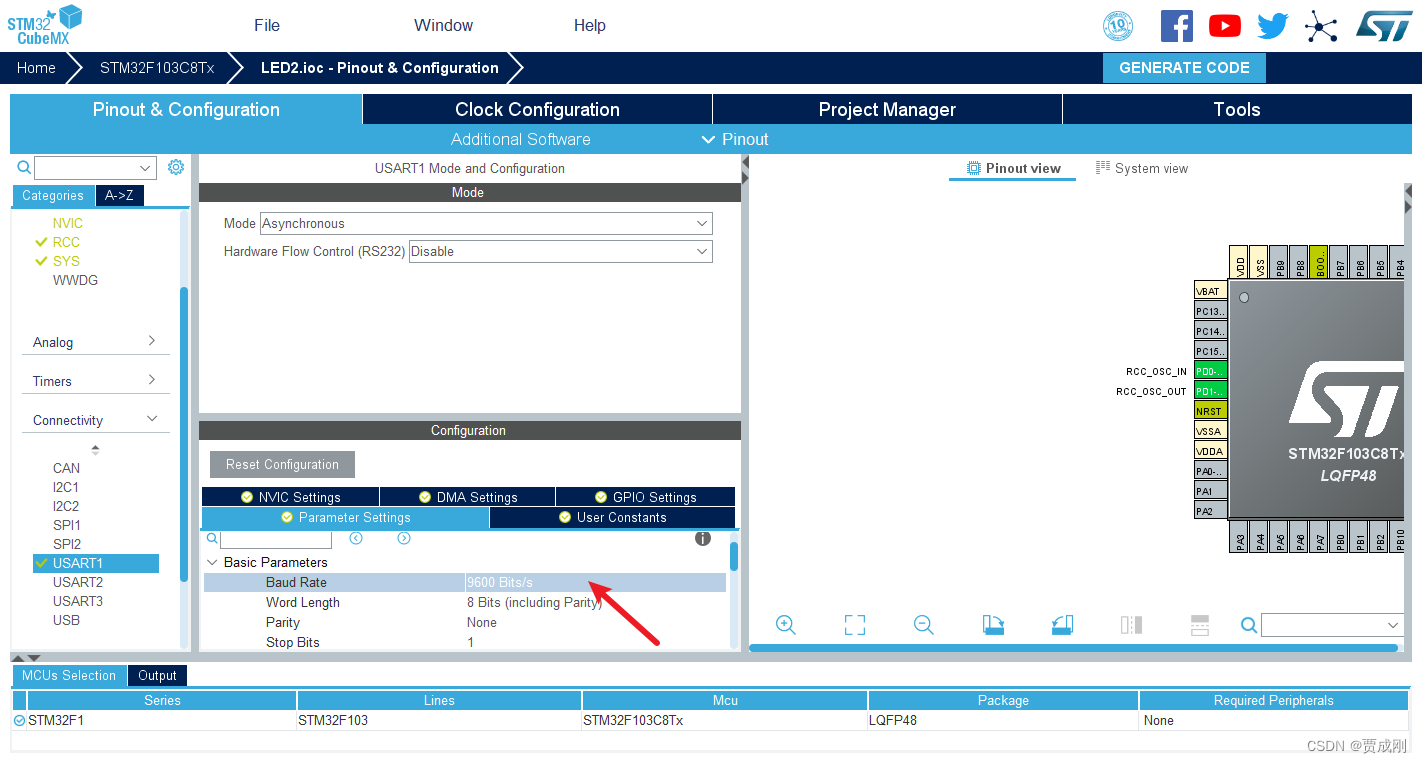Open the Help menu
This screenshot has height=763, width=1422.
(x=590, y=26)
